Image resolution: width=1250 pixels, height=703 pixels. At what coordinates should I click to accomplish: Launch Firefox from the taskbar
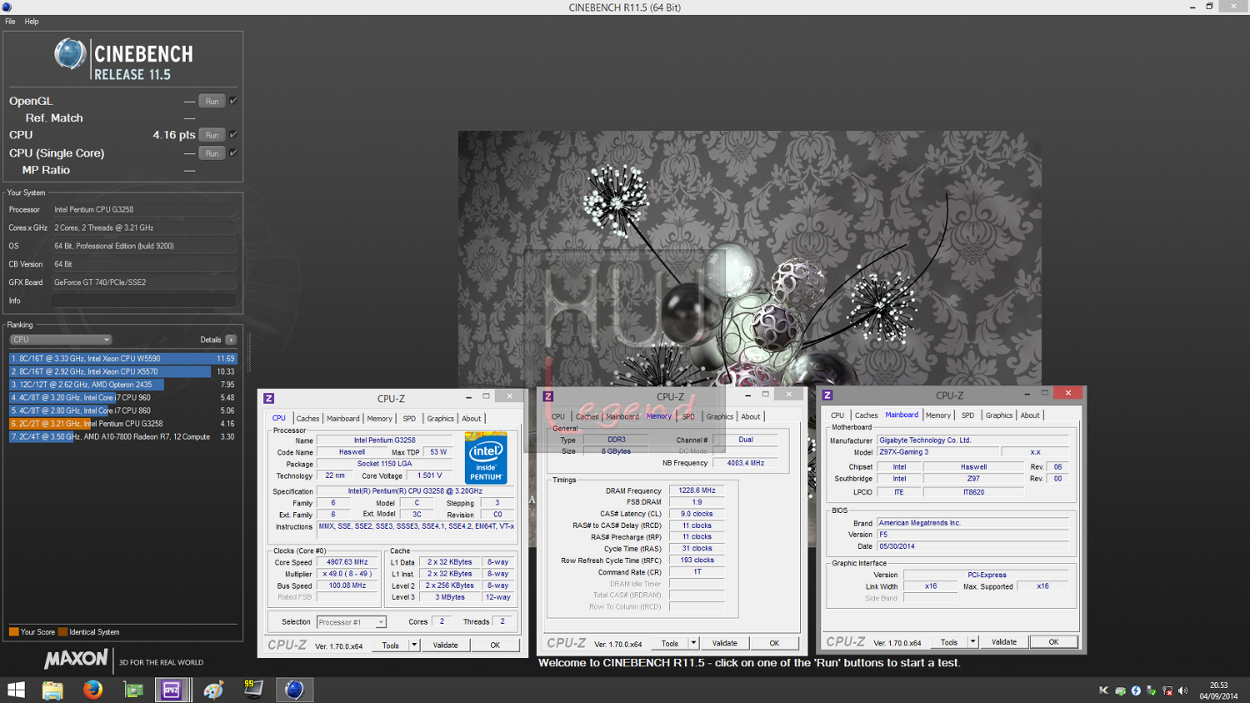93,690
